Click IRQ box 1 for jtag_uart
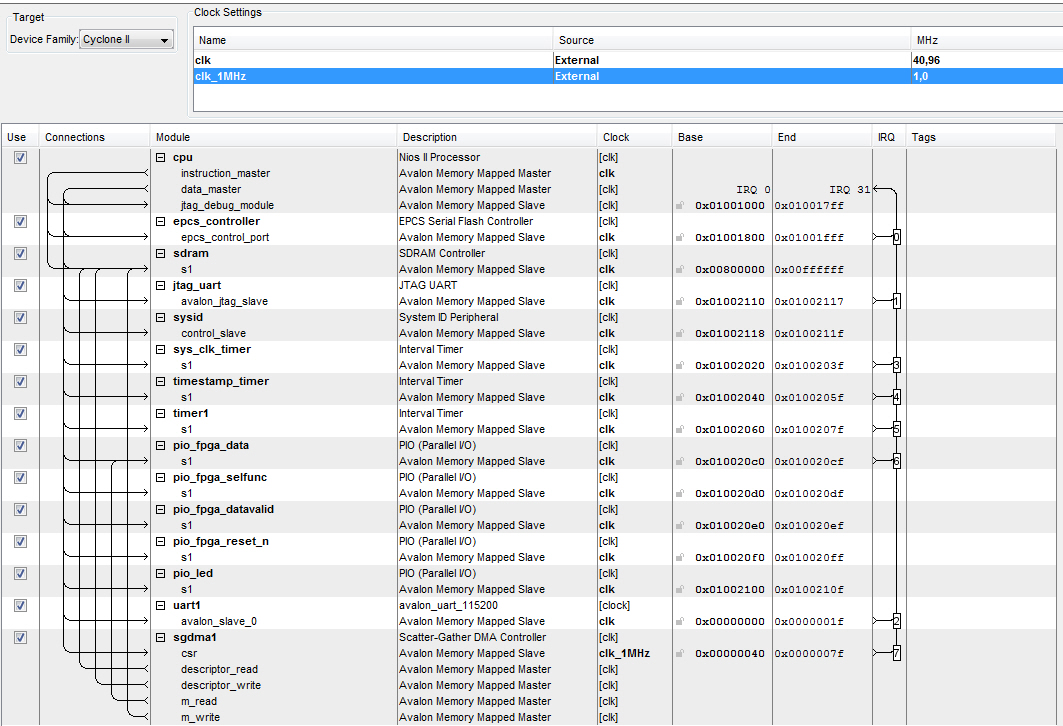 point(896,302)
